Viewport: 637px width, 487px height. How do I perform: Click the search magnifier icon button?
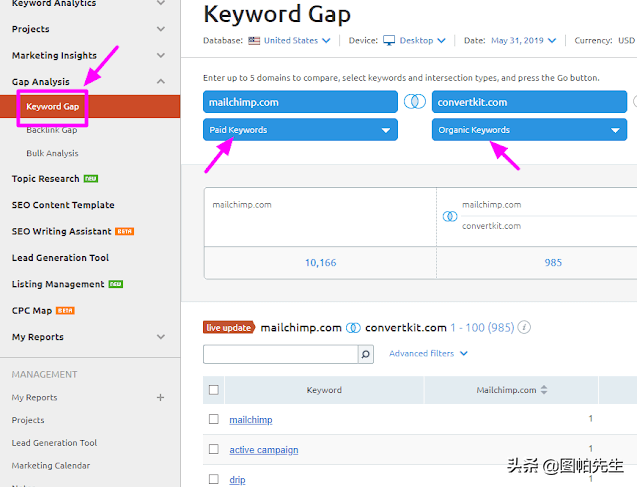[366, 354]
